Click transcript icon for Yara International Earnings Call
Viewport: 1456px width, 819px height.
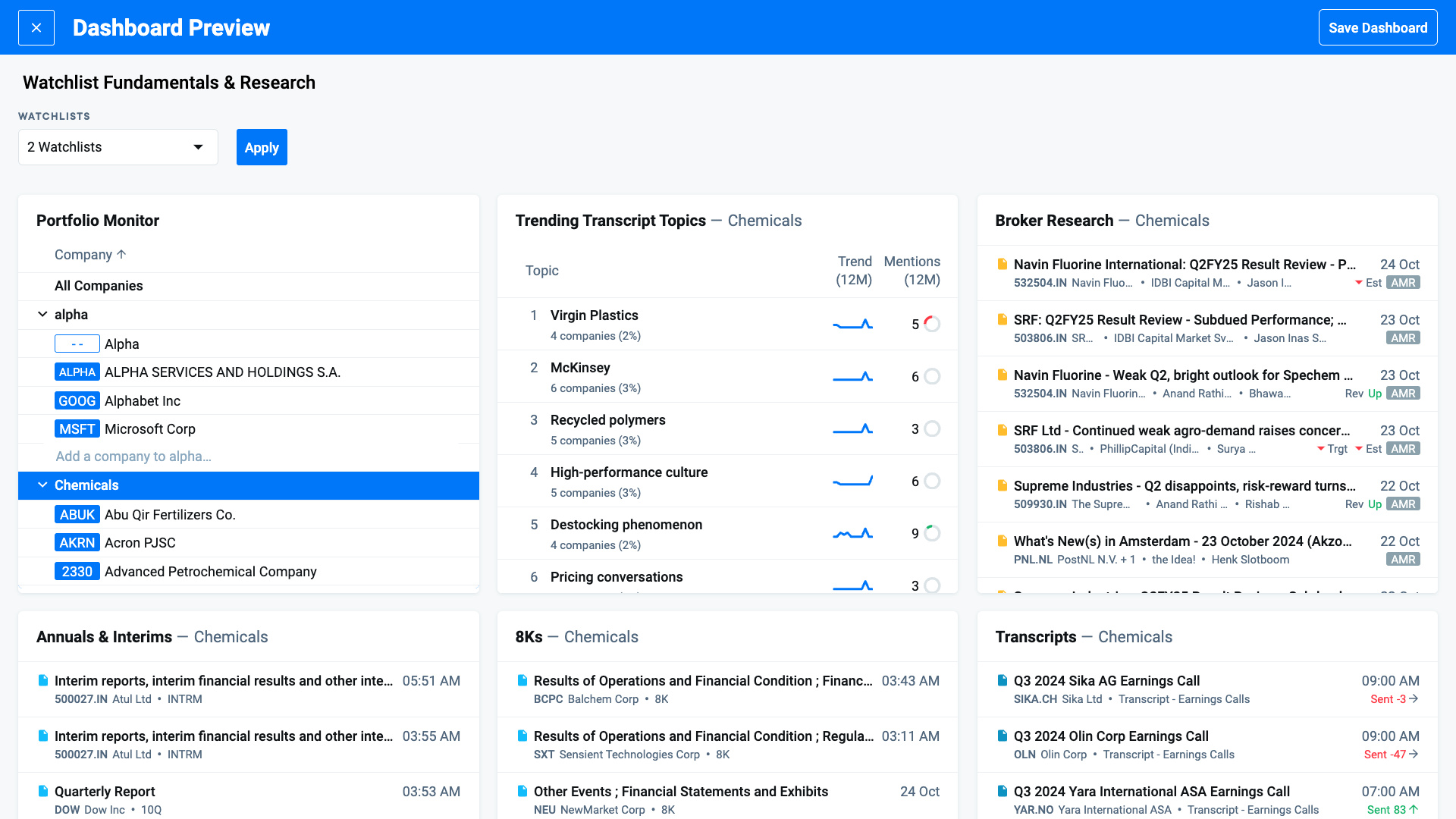pos(1002,791)
